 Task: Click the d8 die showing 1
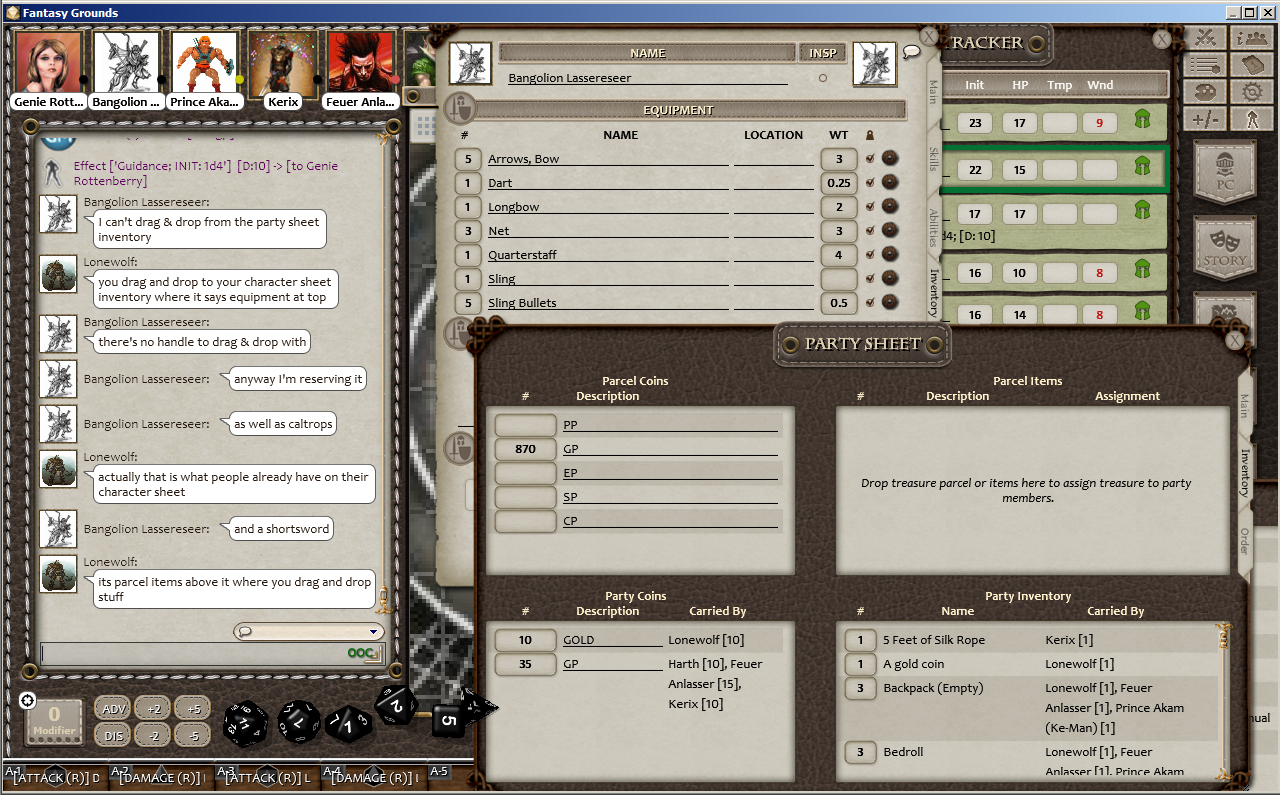pyautogui.click(x=349, y=724)
